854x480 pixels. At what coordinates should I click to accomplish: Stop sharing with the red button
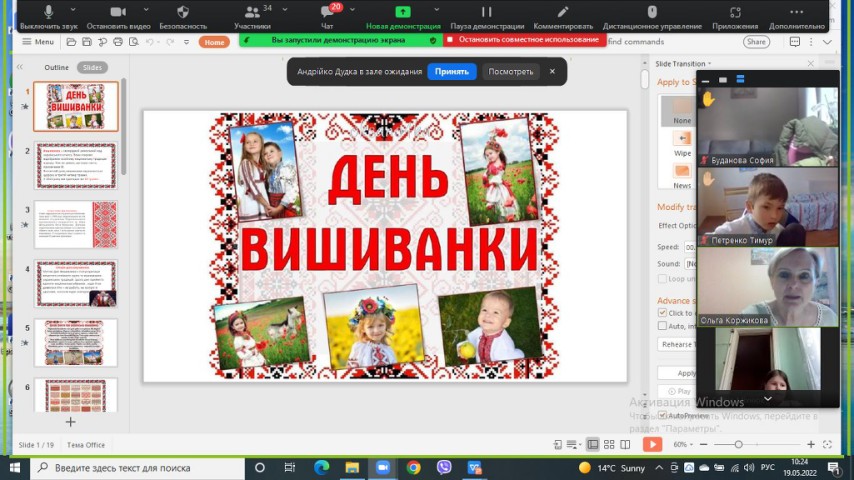pos(524,40)
